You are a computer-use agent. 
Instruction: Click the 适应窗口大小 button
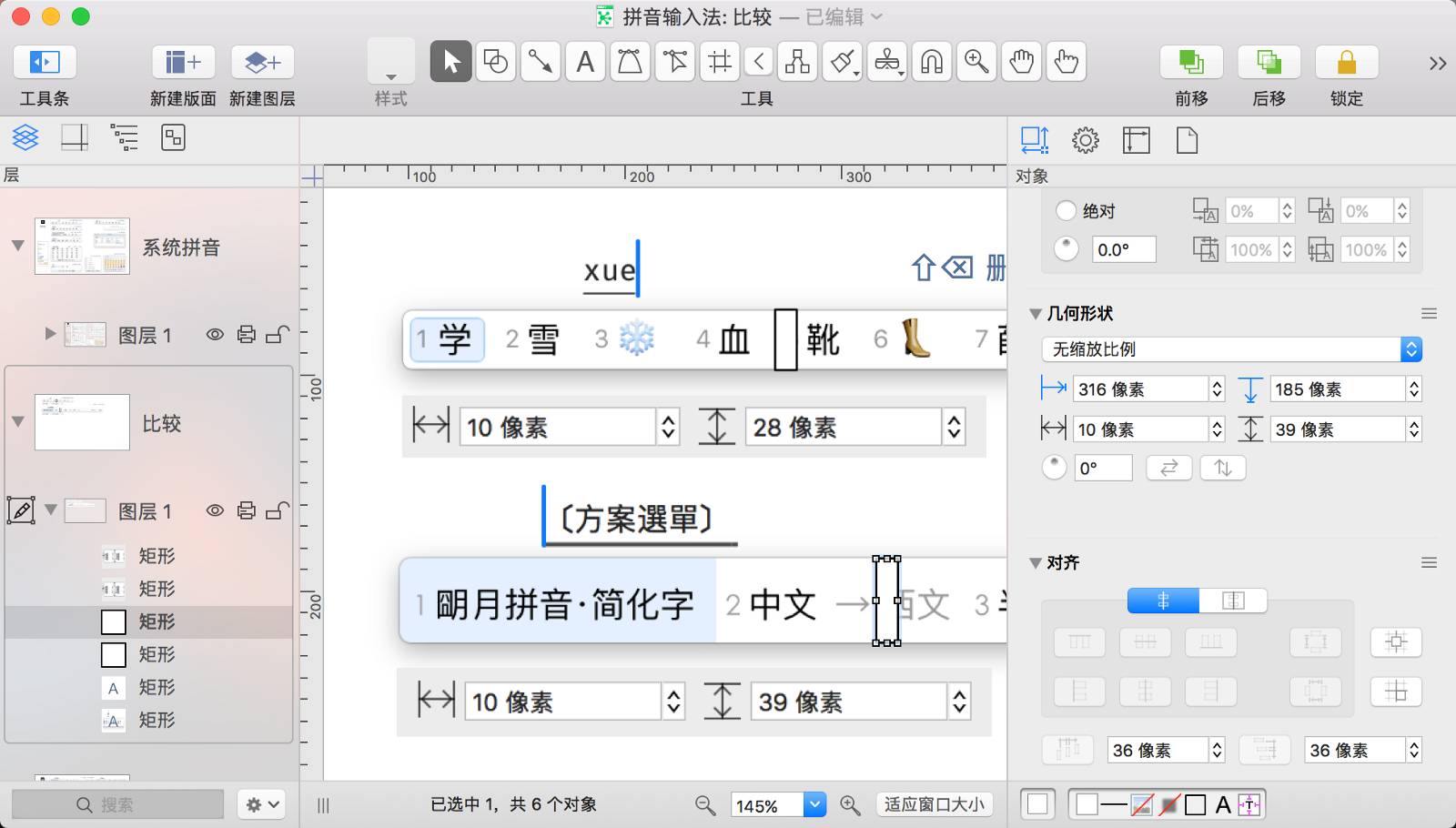coord(934,804)
